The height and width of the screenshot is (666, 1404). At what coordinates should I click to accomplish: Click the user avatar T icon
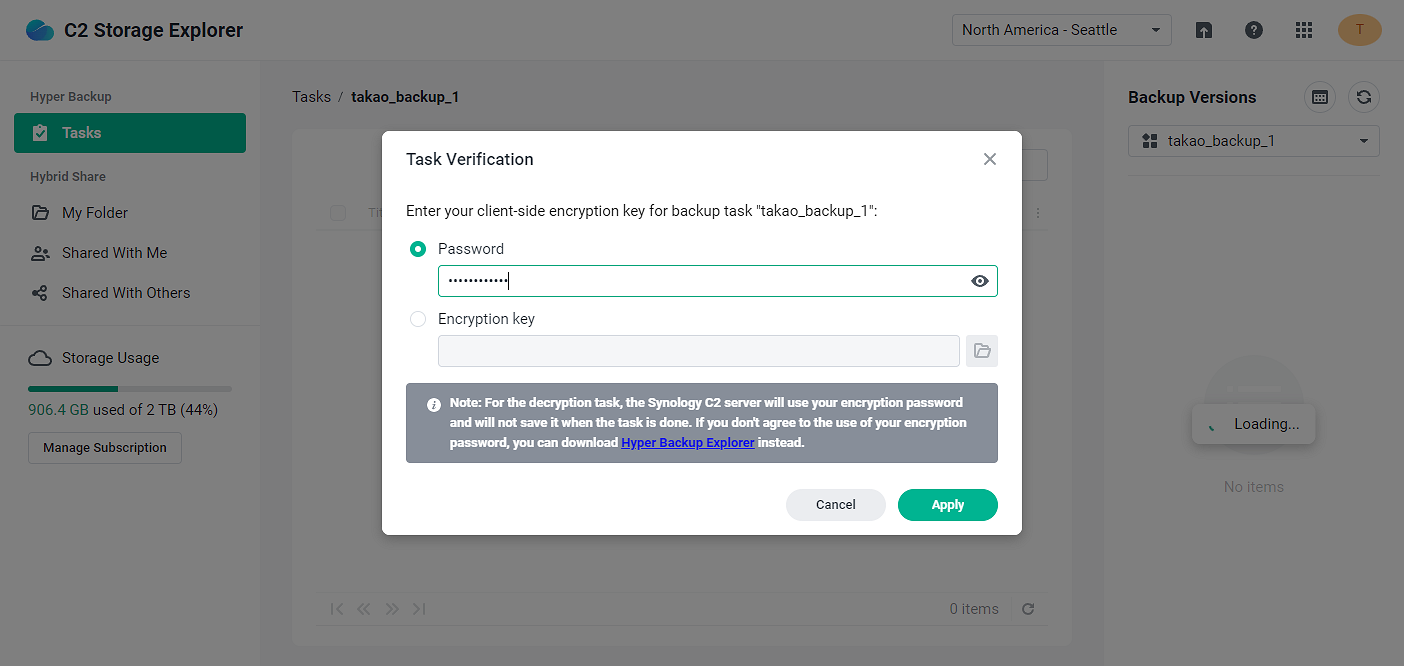pyautogui.click(x=1359, y=30)
